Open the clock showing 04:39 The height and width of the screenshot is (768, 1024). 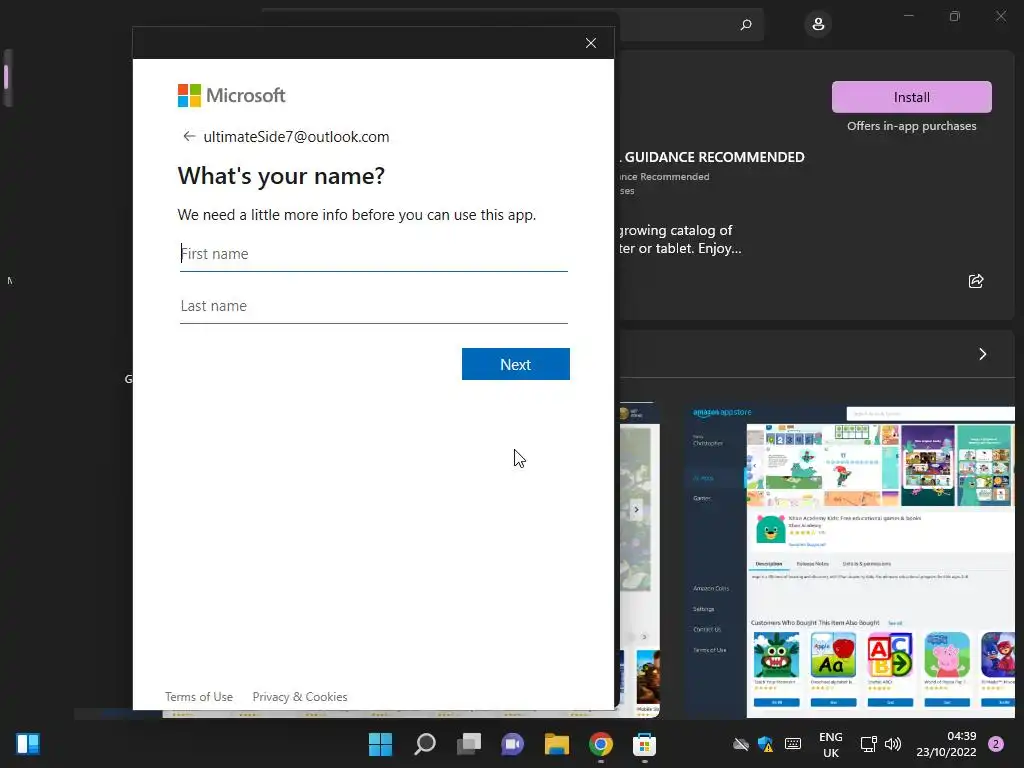(x=946, y=744)
